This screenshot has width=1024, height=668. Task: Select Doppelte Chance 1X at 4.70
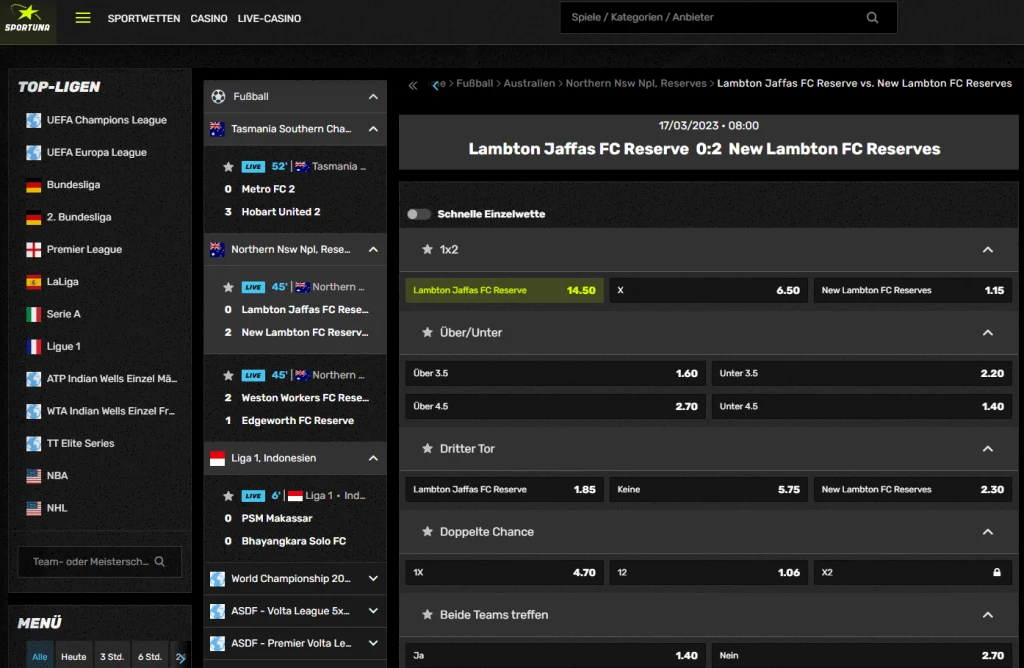(504, 572)
